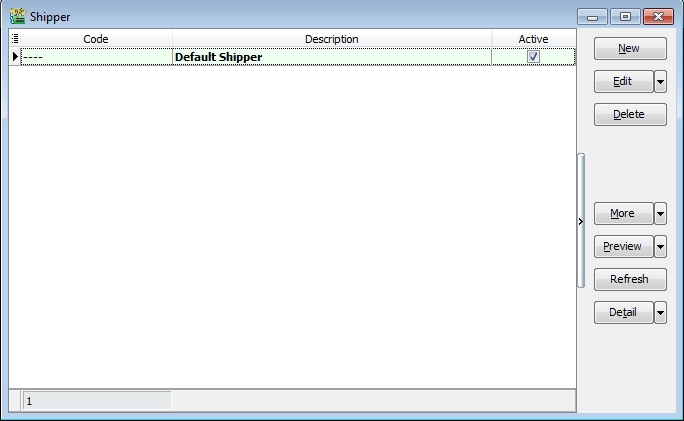
Task: Expand the Detail button dropdown arrow
Action: (660, 312)
